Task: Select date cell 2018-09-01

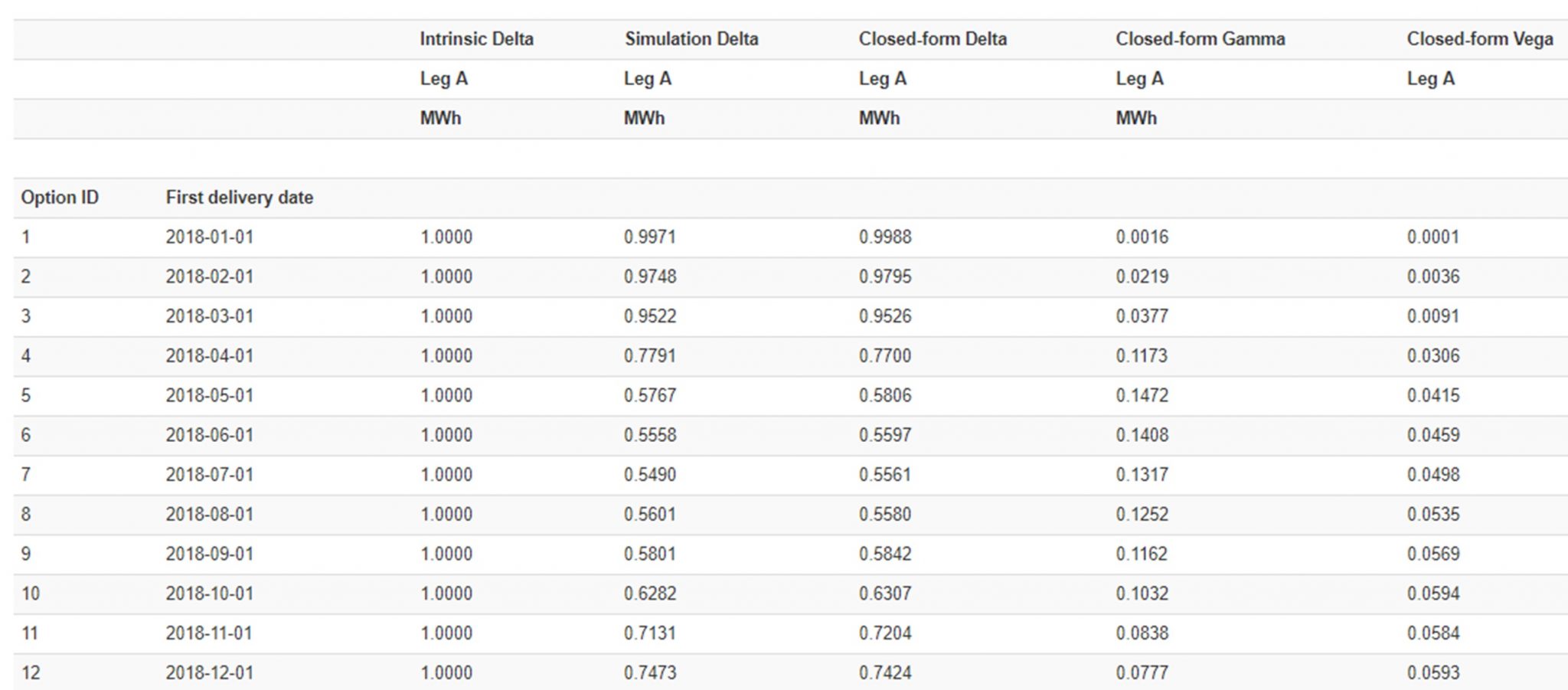Action: [209, 554]
